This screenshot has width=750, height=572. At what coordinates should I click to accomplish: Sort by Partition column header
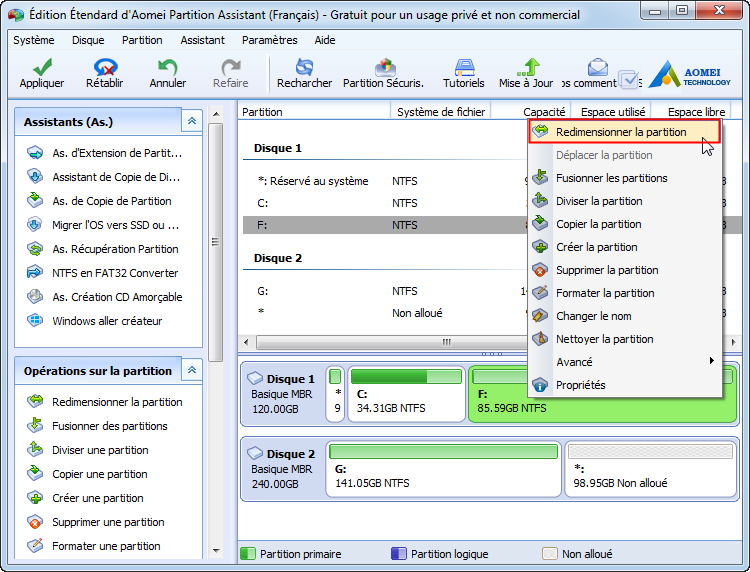314,112
